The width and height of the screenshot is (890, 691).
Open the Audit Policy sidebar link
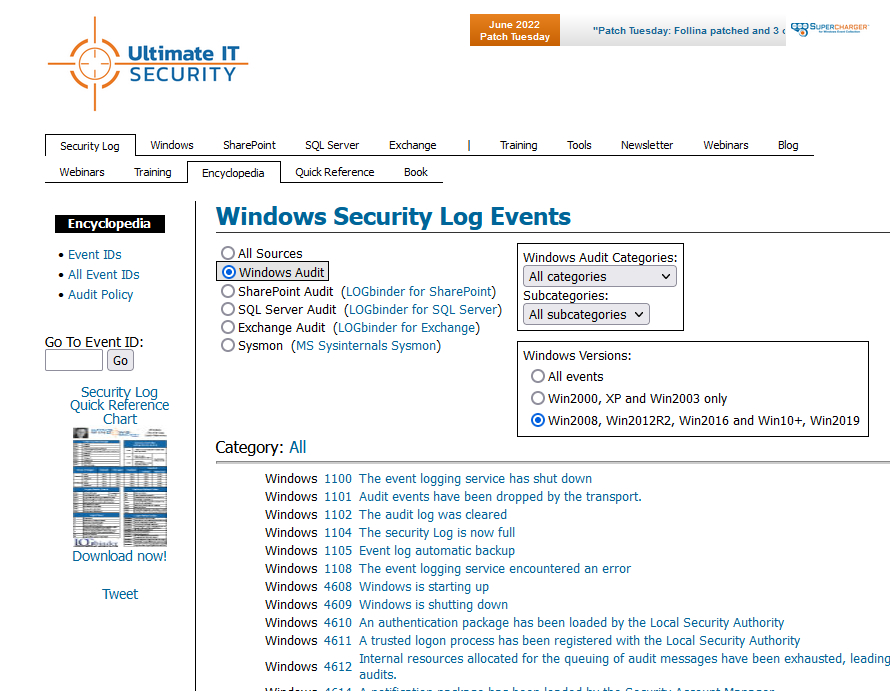100,294
